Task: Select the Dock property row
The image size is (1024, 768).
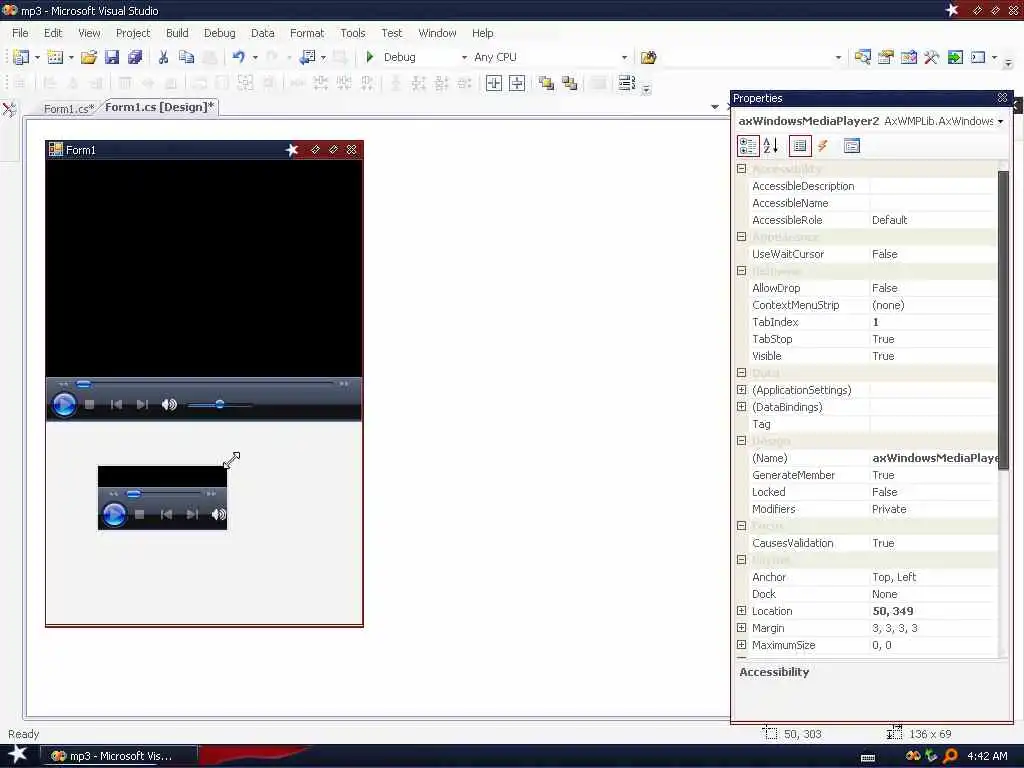Action: (873, 594)
